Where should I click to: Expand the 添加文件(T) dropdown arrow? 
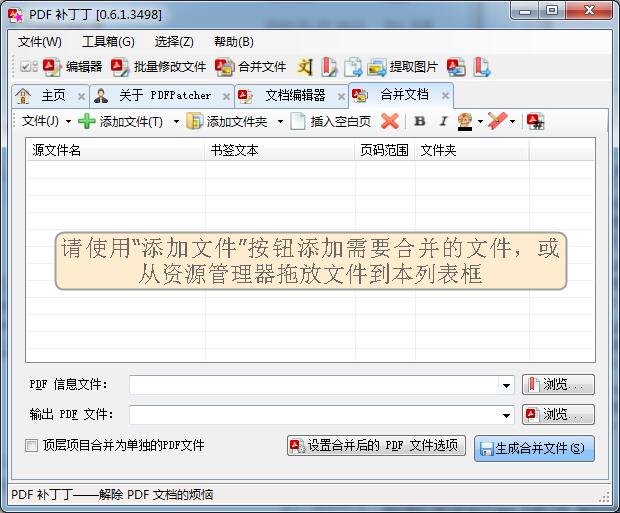click(176, 121)
